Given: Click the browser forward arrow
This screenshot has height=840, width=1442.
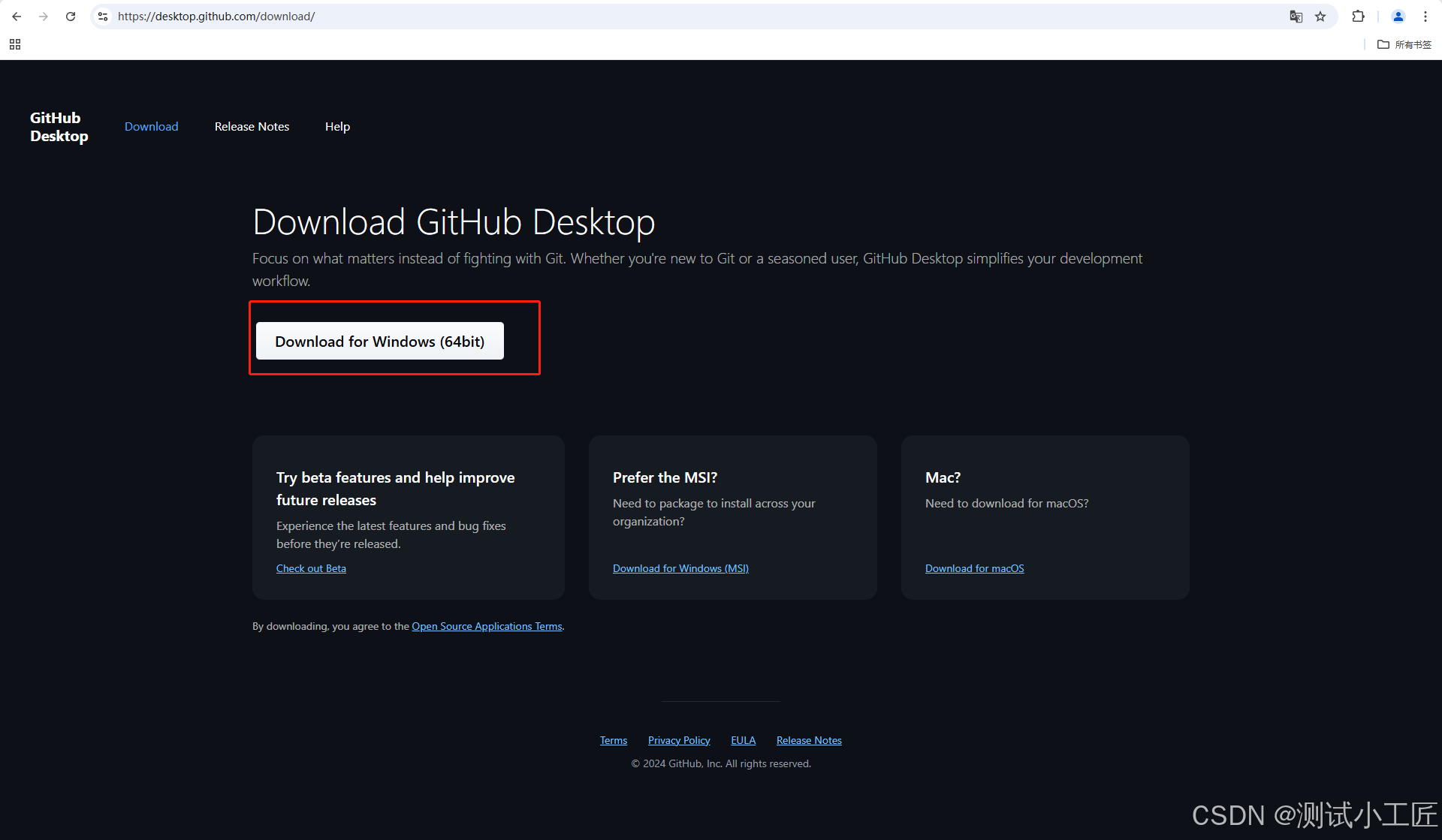Looking at the screenshot, I should click(44, 17).
